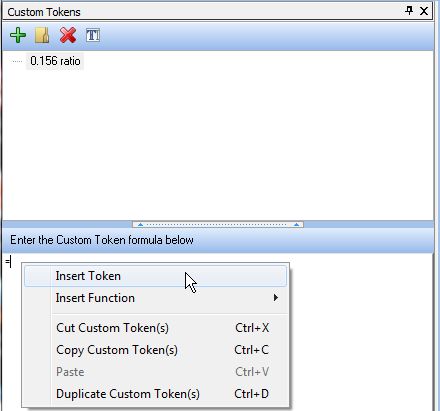Image resolution: width=440 pixels, height=411 pixels.
Task: Click the yellow folder icon in toolbar
Action: 42,35
